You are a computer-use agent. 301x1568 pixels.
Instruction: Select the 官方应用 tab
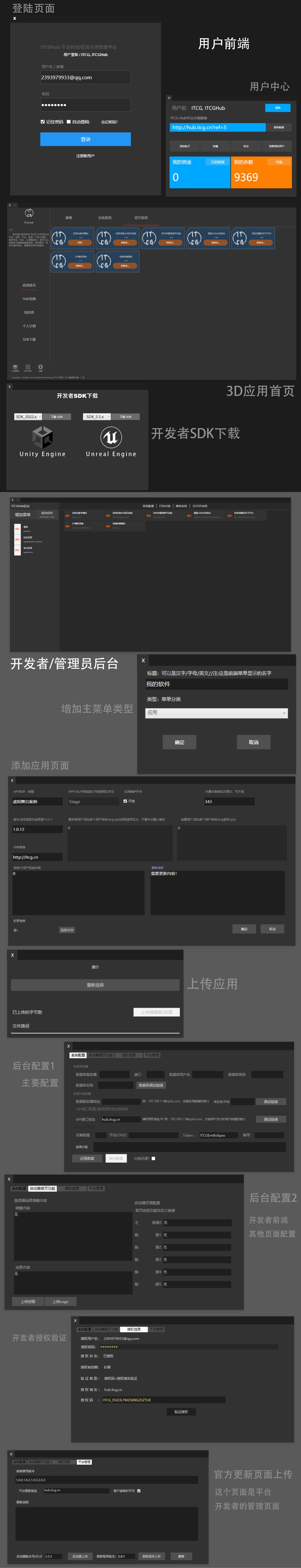click(x=141, y=218)
